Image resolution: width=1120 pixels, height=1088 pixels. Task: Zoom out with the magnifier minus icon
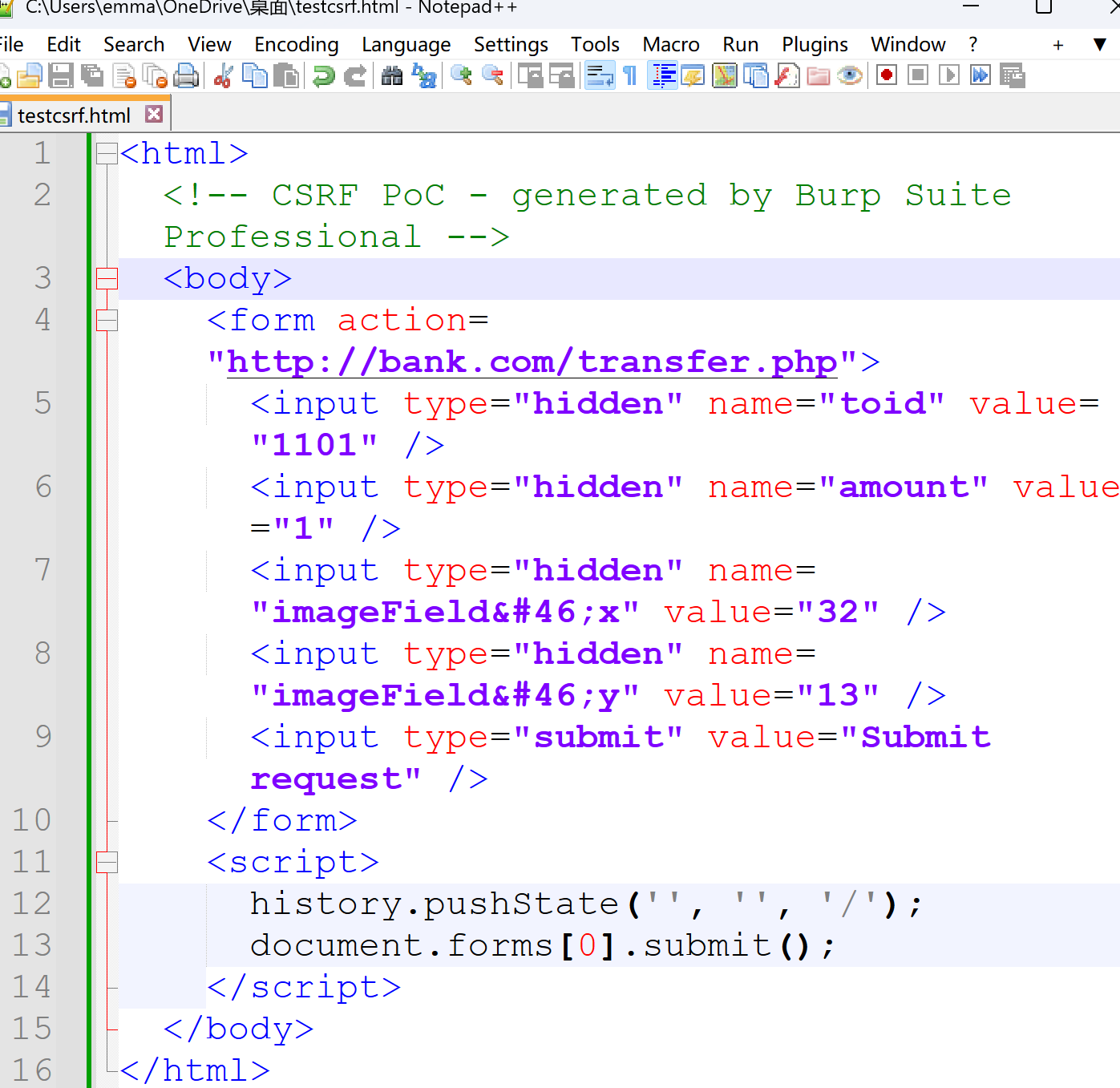point(492,76)
